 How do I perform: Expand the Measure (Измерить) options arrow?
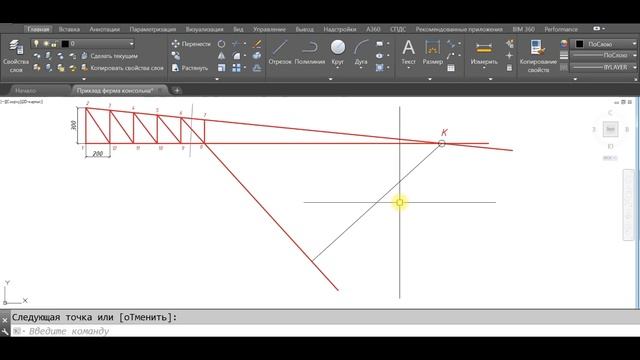484,68
